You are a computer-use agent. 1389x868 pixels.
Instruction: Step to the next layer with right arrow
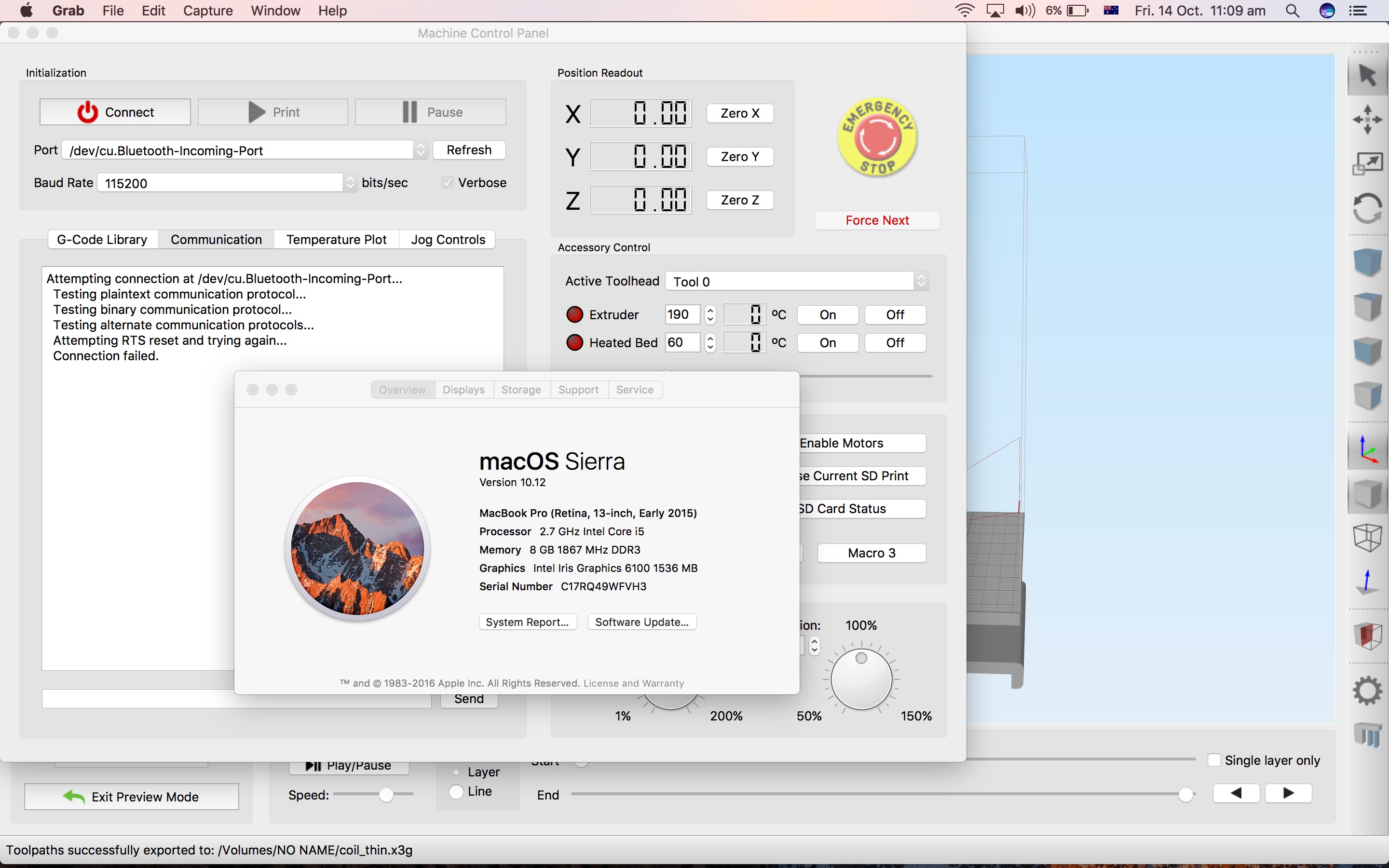click(x=1289, y=793)
